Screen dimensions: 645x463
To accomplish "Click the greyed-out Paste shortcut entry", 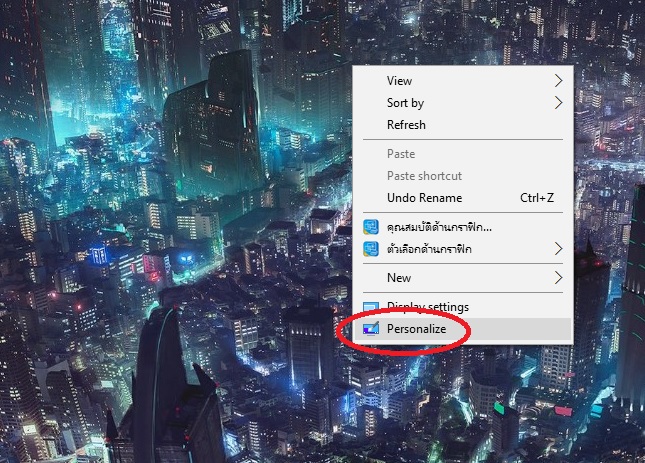I will [463, 176].
